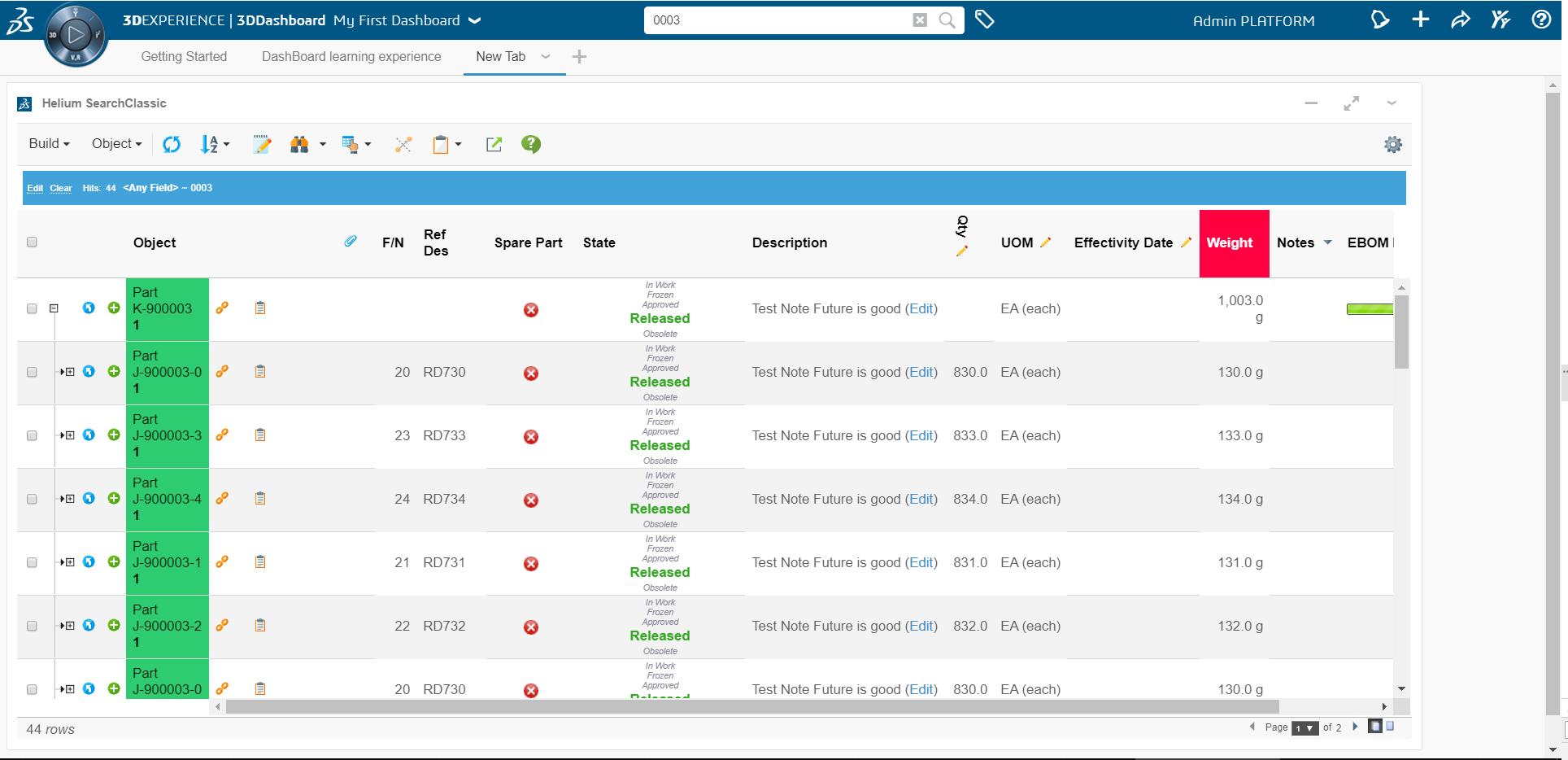Check the checkbox for row K-900003

(x=32, y=308)
